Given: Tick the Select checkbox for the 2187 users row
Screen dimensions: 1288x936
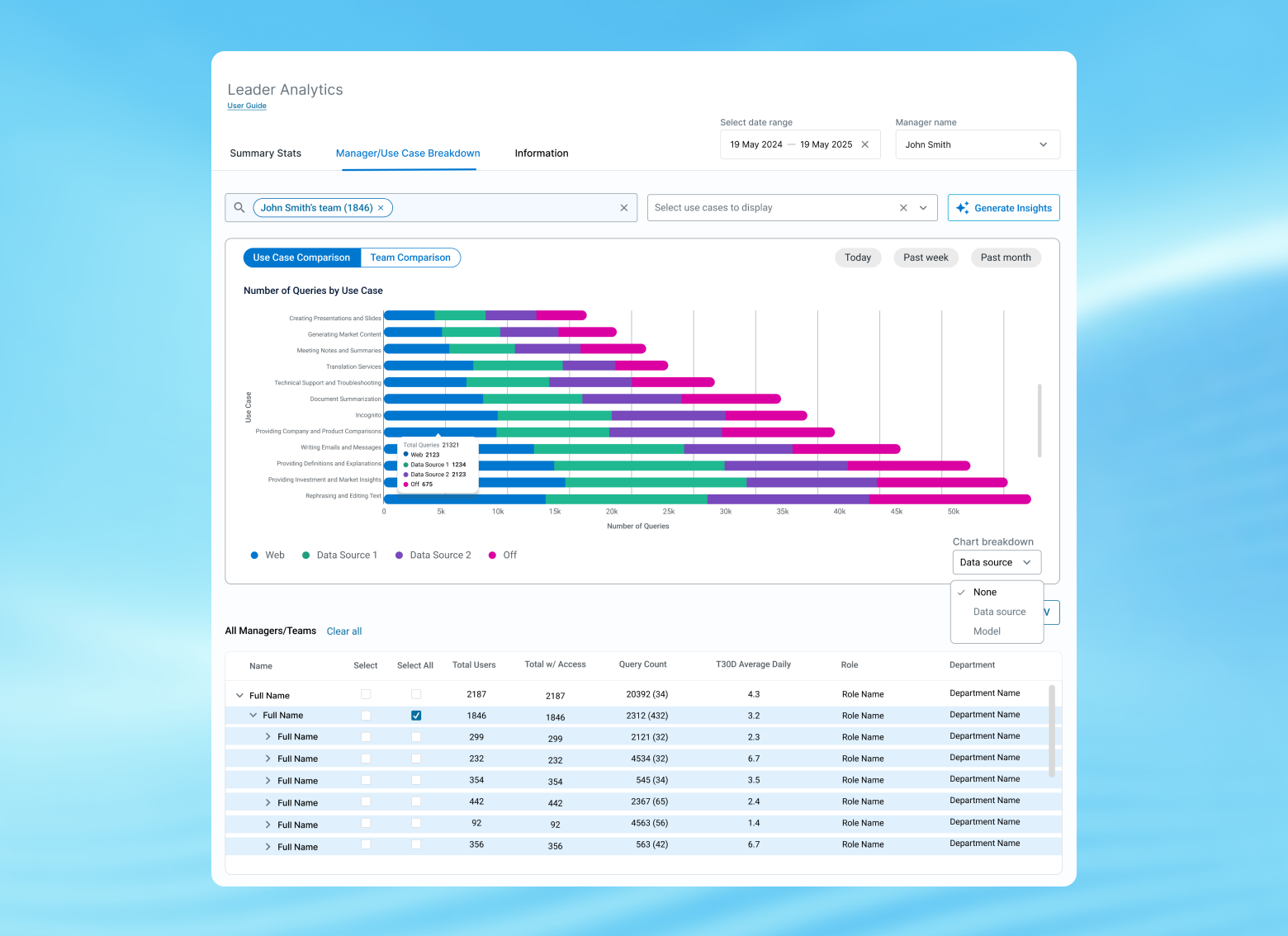Looking at the screenshot, I should [x=366, y=694].
